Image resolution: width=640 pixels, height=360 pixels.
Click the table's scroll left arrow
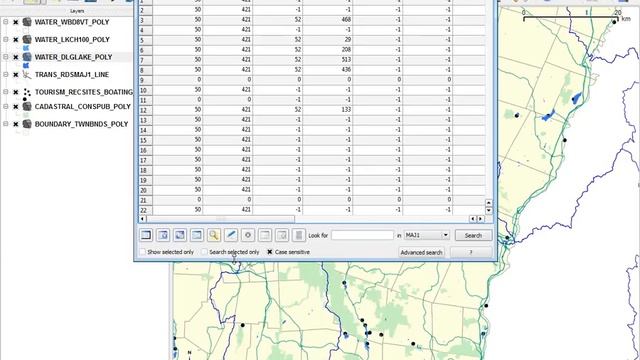(x=142, y=219)
